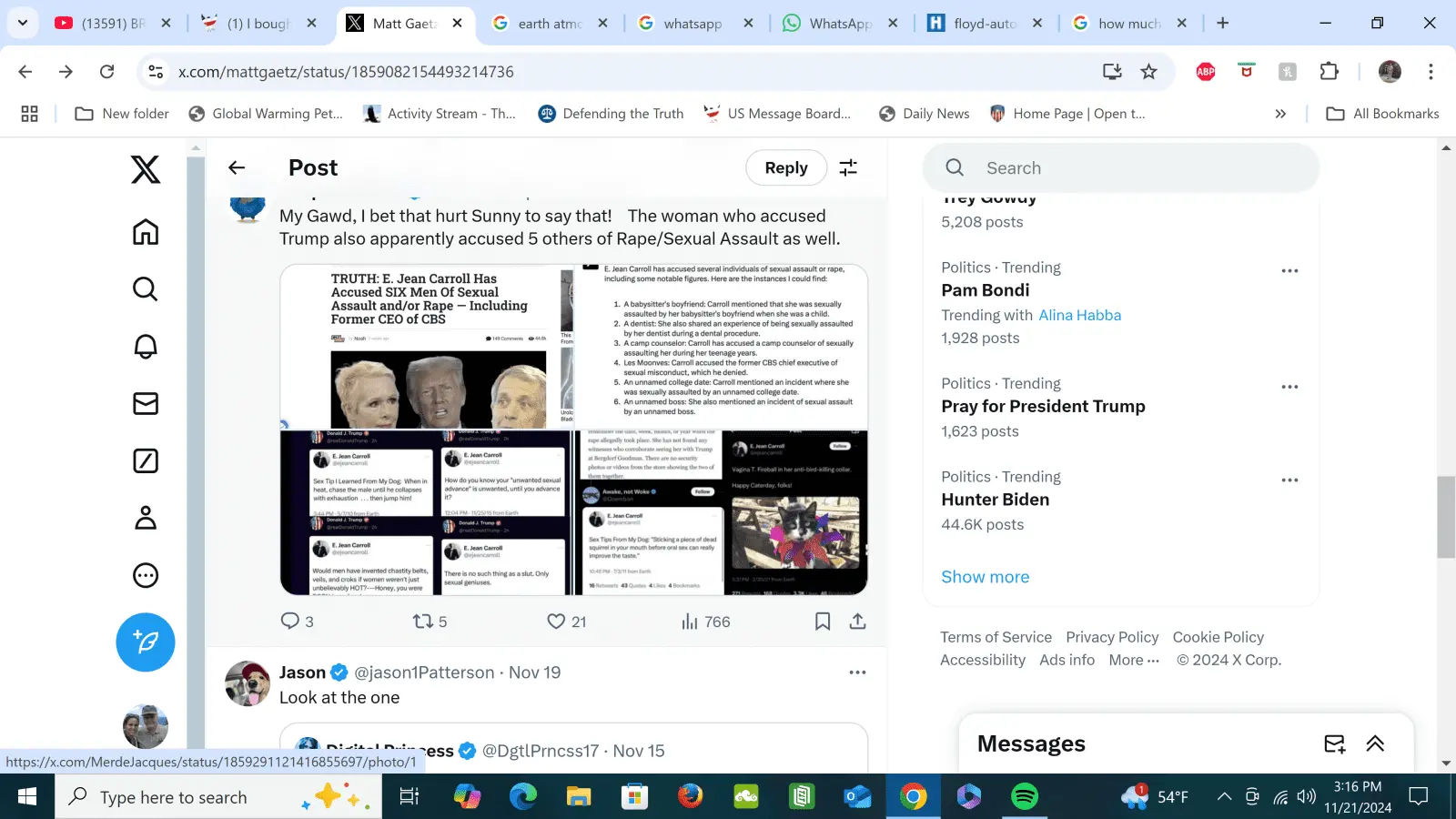Open more options for Pam Bondi trend

coord(1289,271)
